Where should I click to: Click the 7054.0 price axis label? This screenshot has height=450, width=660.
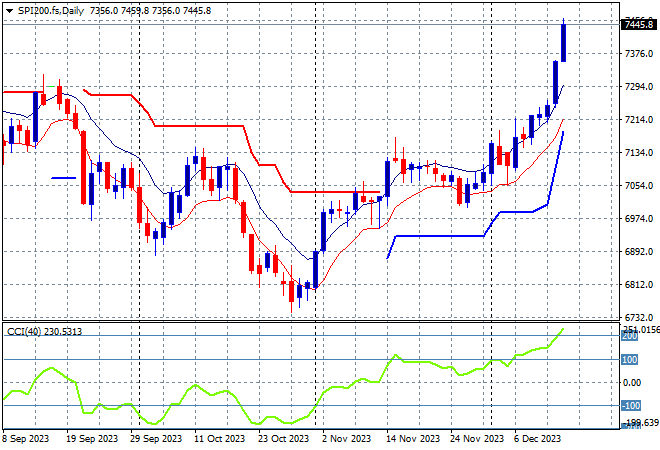coord(634,186)
